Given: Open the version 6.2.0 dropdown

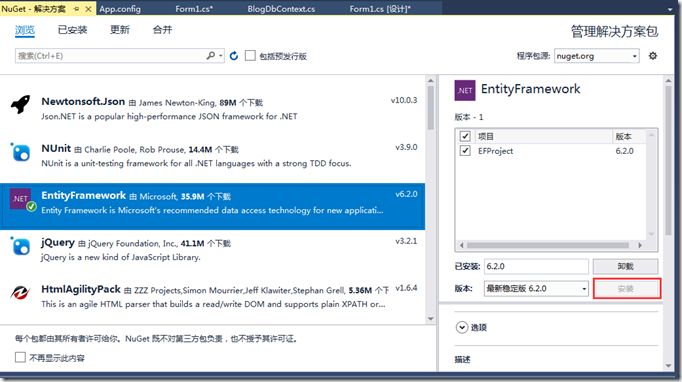Looking at the screenshot, I should (x=584, y=288).
